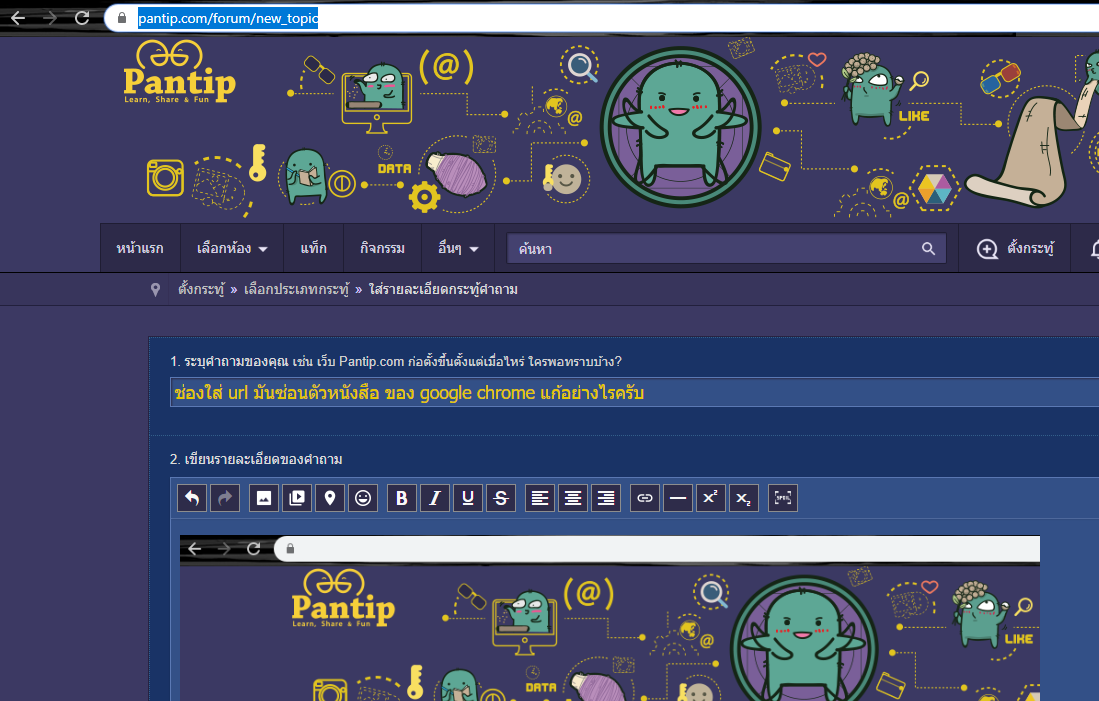Click the spoil tag icon

pos(783,498)
